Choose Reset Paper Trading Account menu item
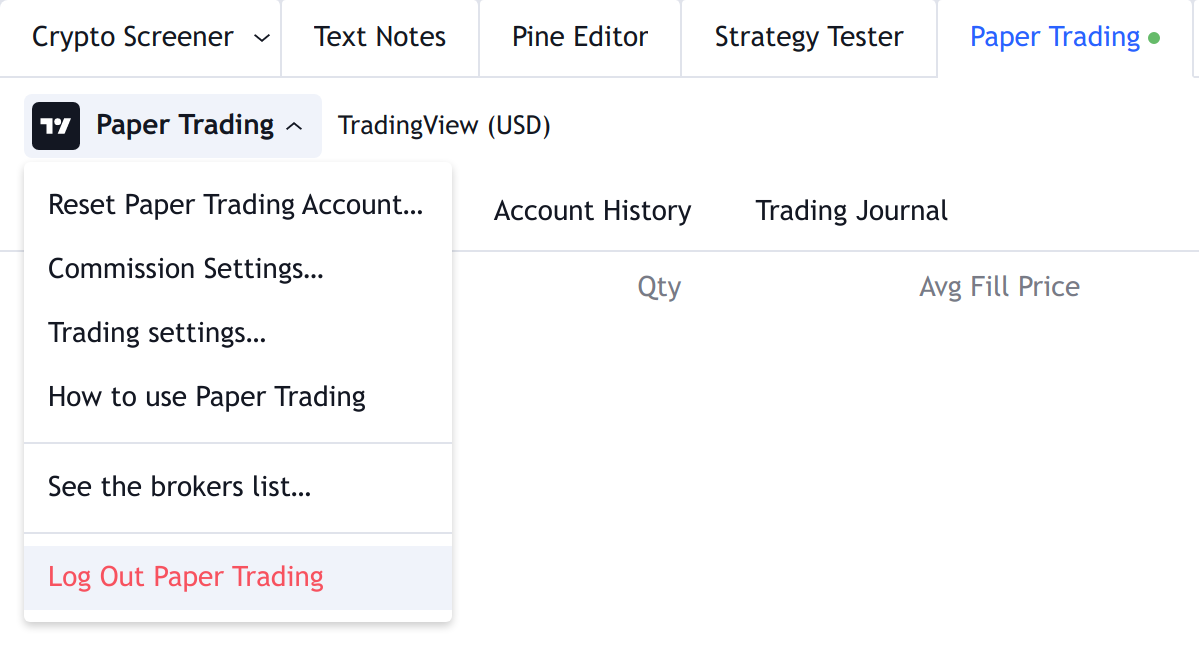Viewport: 1199px width, 657px height. click(x=238, y=205)
